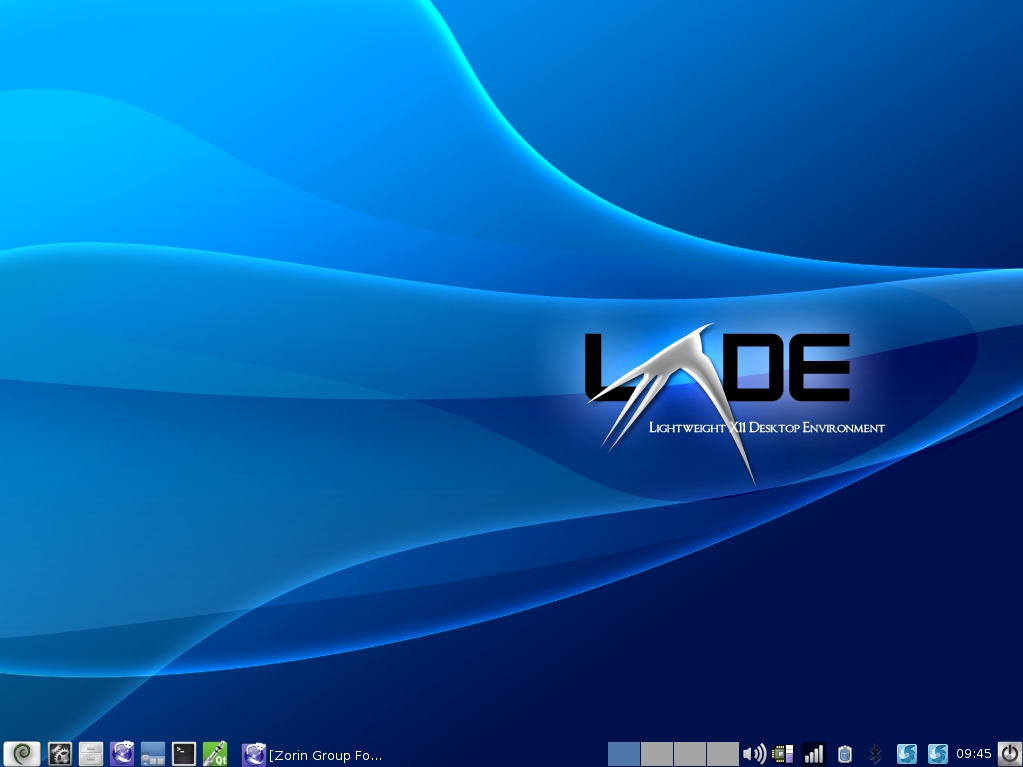Open the network signal strength indicator
1023x767 pixels.
(814, 754)
